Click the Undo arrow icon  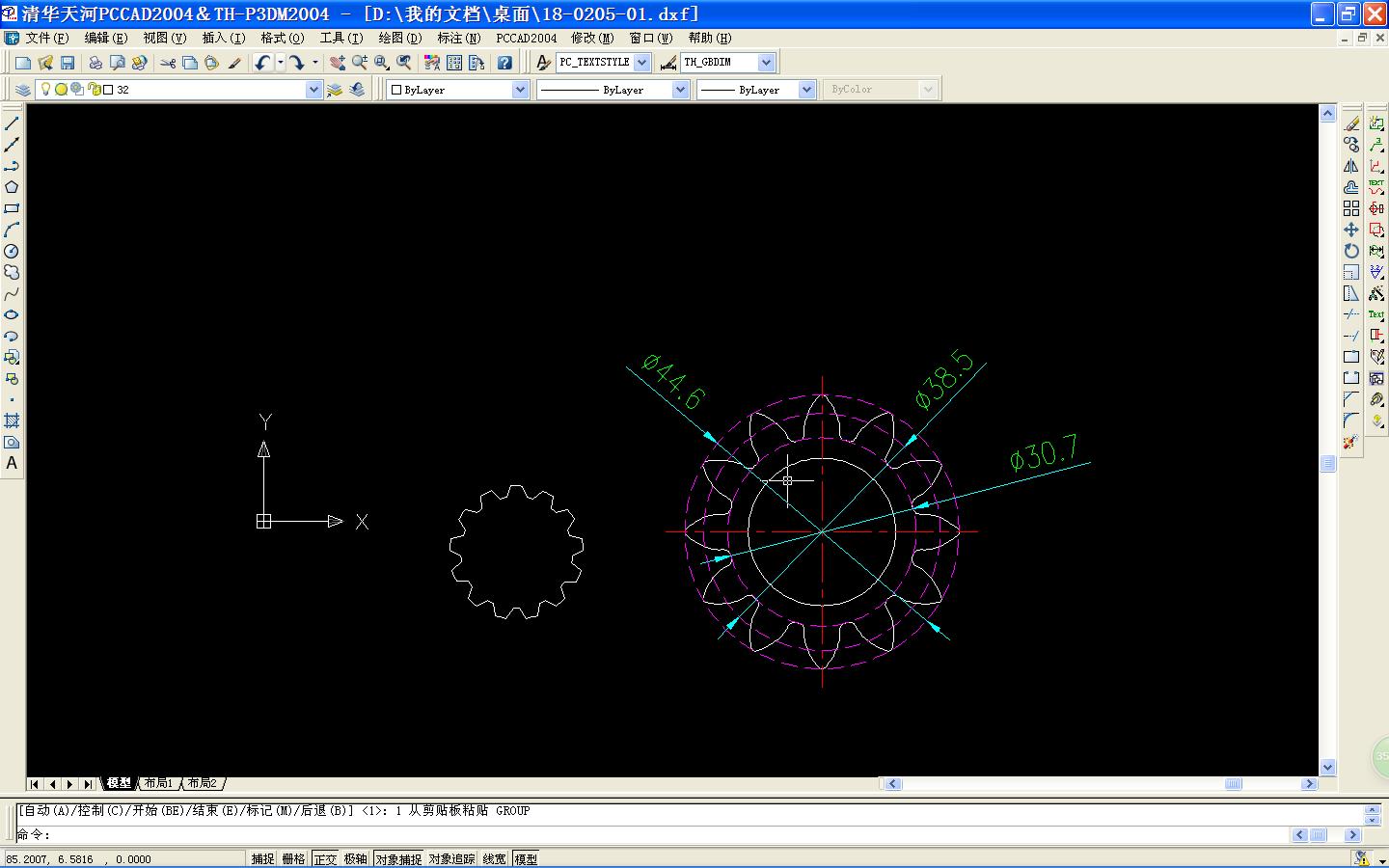[262, 63]
